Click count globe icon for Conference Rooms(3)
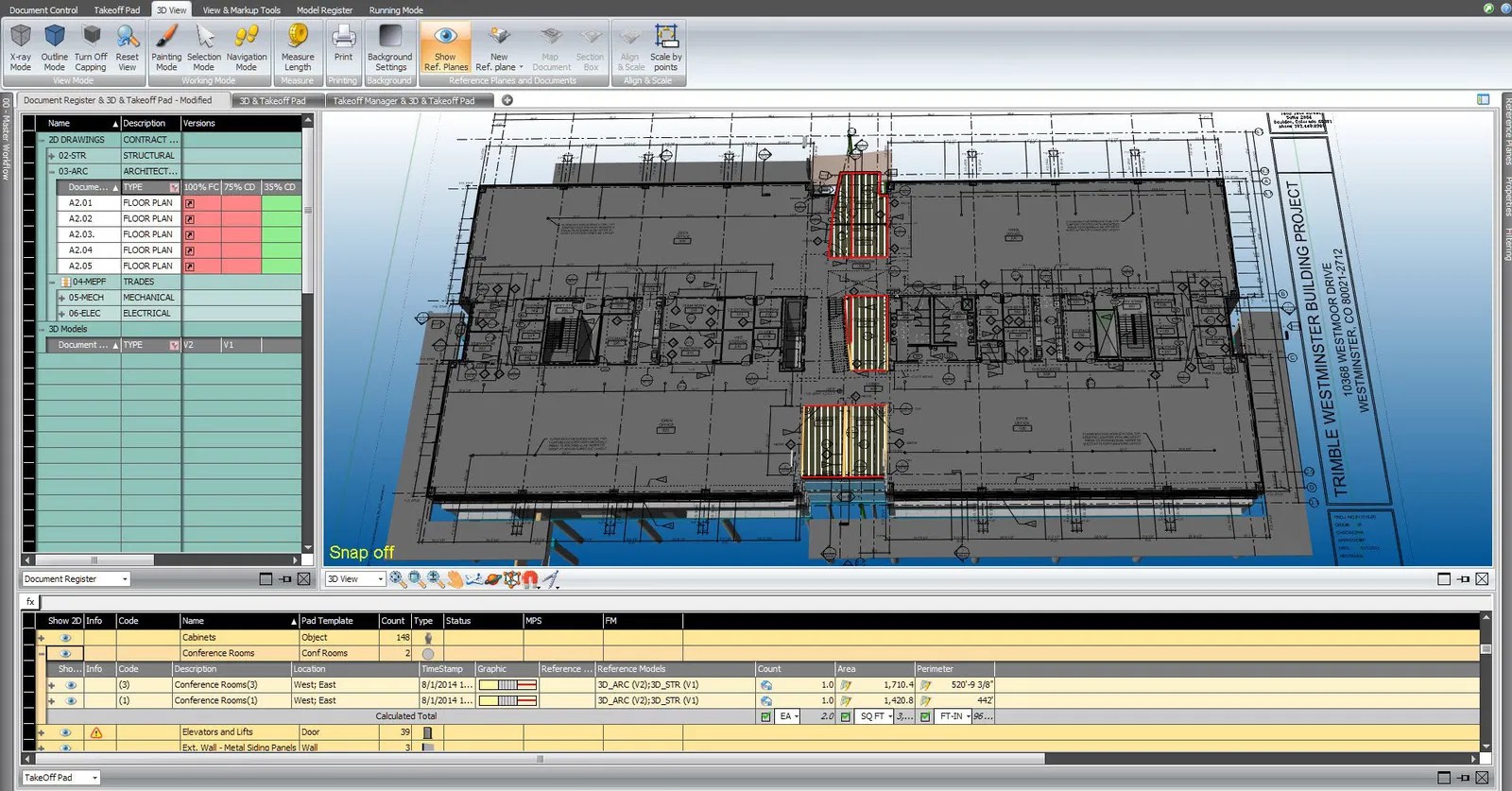 coord(766,685)
